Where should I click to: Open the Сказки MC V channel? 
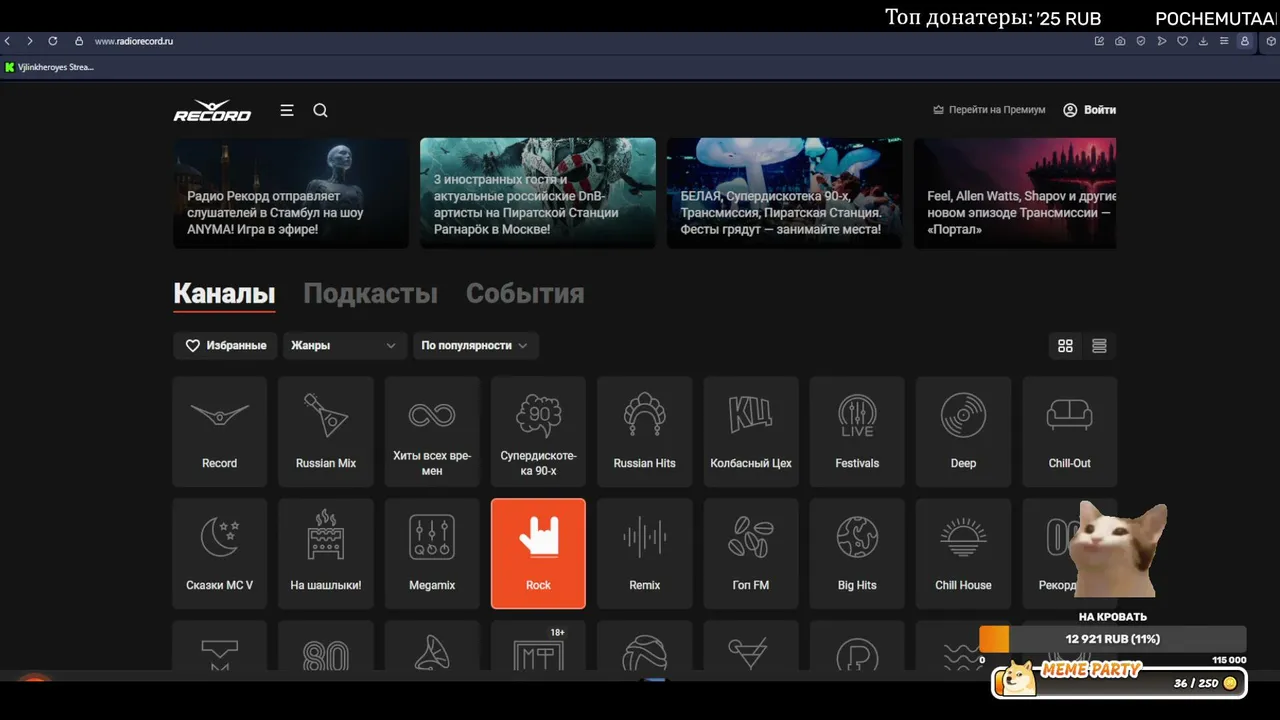tap(220, 553)
